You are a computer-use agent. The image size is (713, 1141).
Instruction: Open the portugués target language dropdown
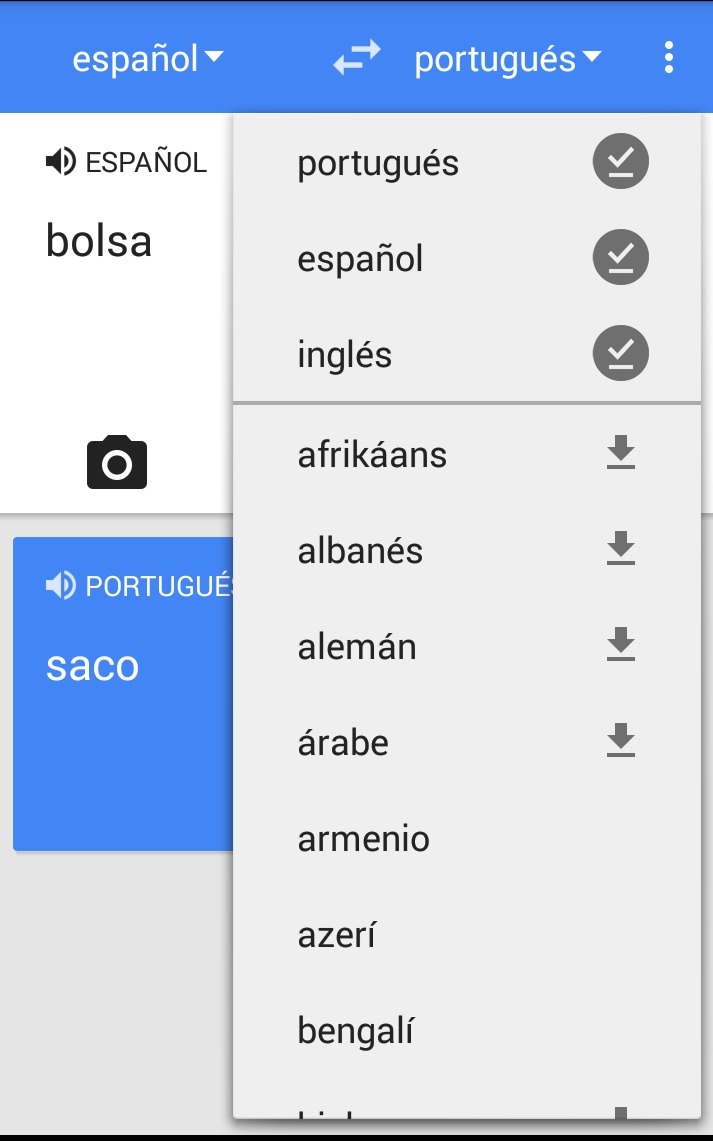point(508,59)
